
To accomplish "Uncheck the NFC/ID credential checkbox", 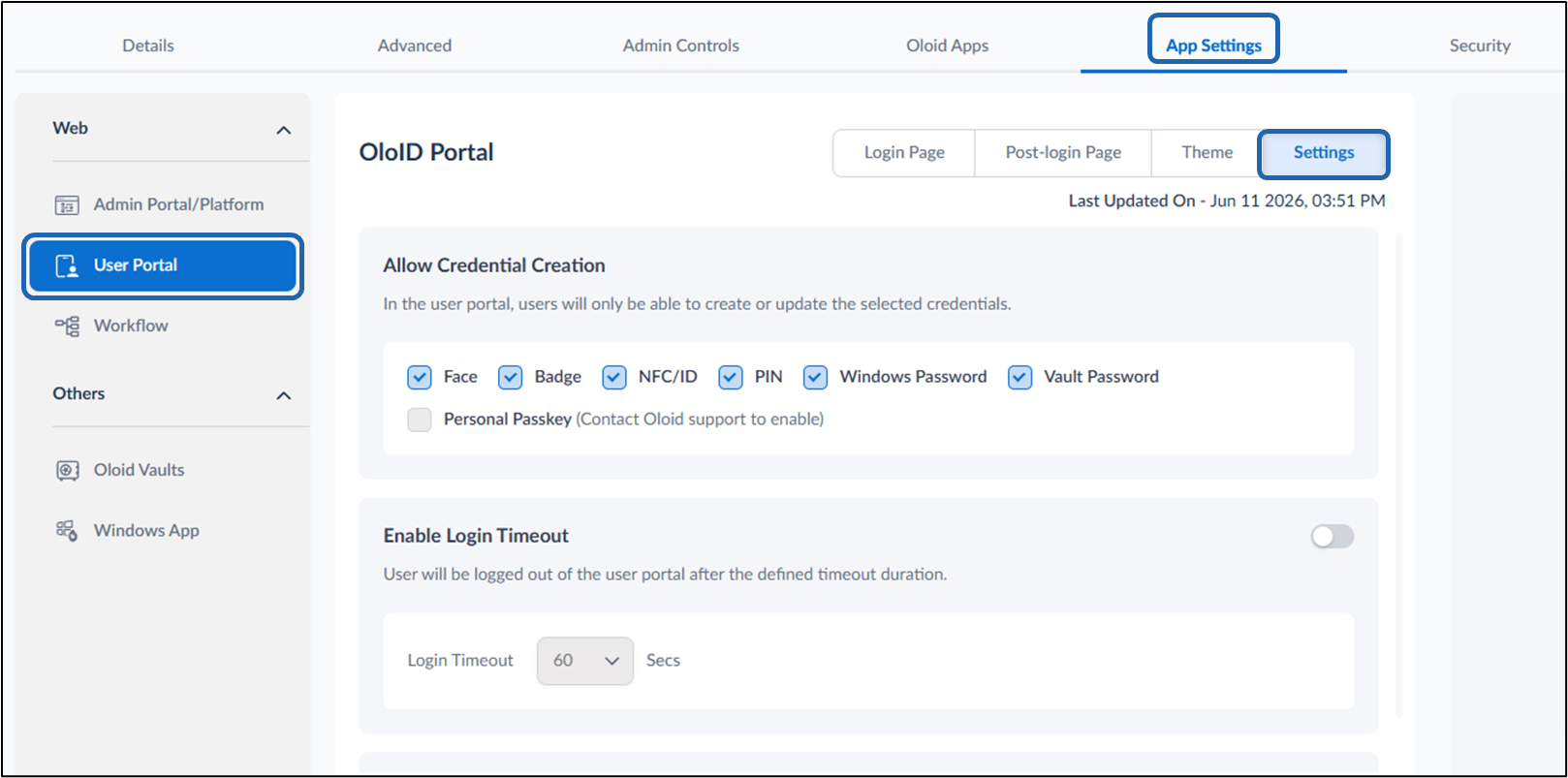I will (x=614, y=377).
